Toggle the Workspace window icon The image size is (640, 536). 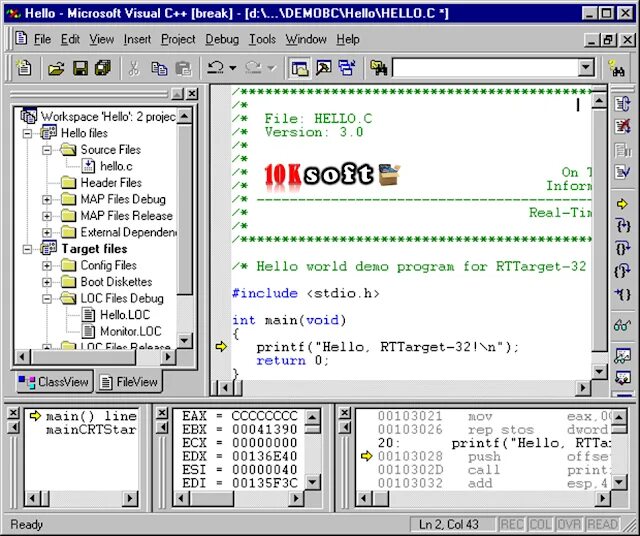pyautogui.click(x=299, y=68)
